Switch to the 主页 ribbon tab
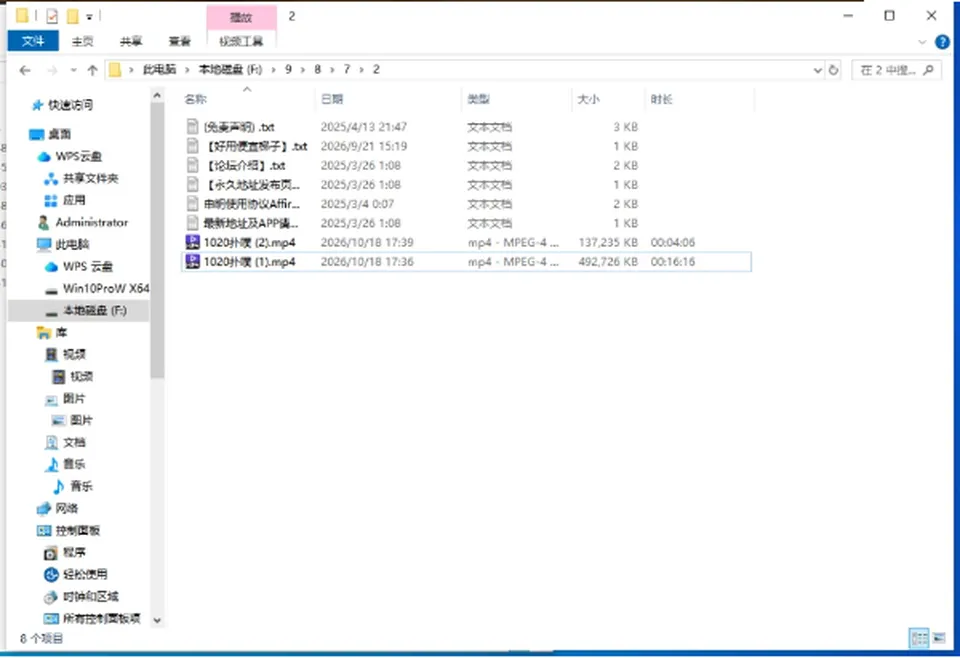This screenshot has height=658, width=960. coord(82,41)
